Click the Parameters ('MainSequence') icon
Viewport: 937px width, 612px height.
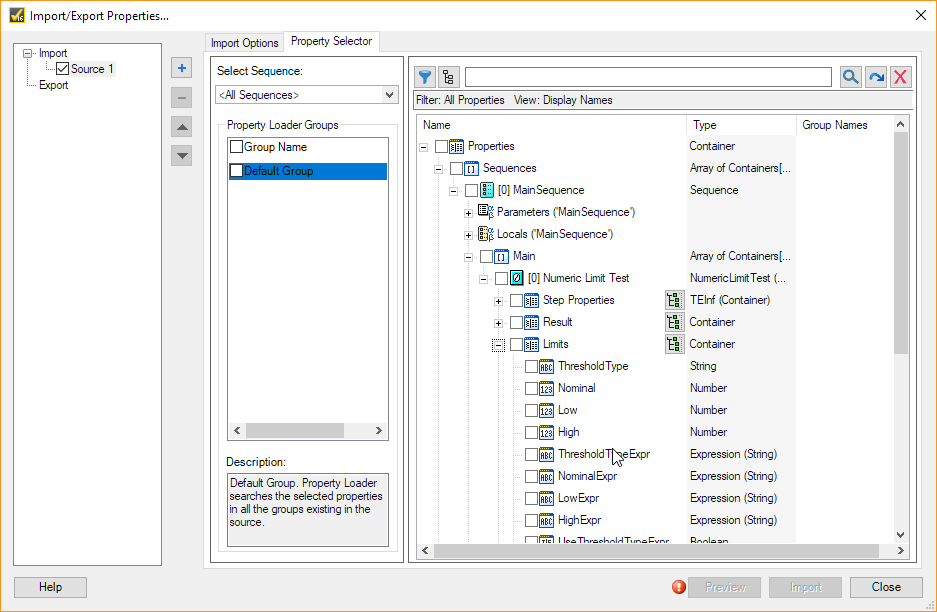tap(486, 212)
